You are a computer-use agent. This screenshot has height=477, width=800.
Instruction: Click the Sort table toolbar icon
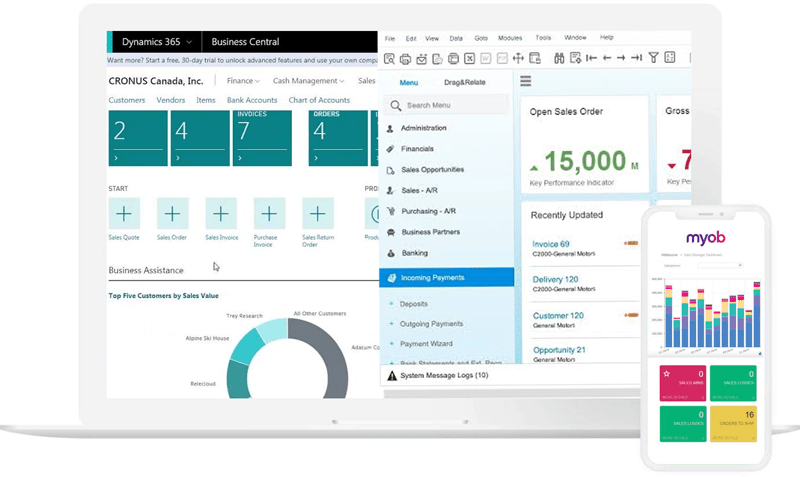click(670, 58)
